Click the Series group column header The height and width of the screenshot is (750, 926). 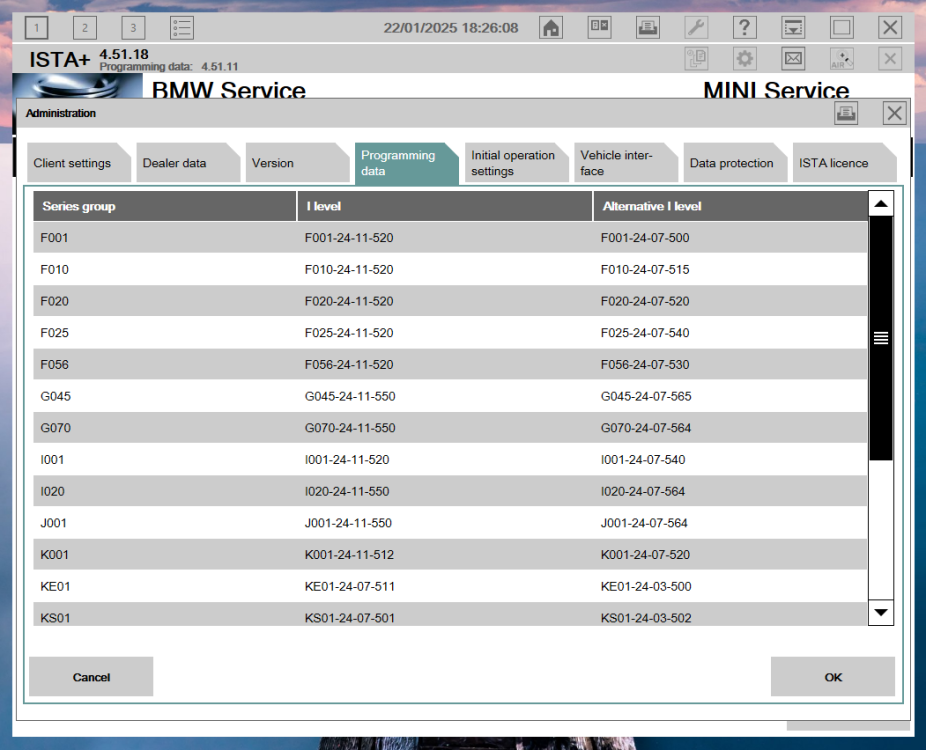point(164,206)
